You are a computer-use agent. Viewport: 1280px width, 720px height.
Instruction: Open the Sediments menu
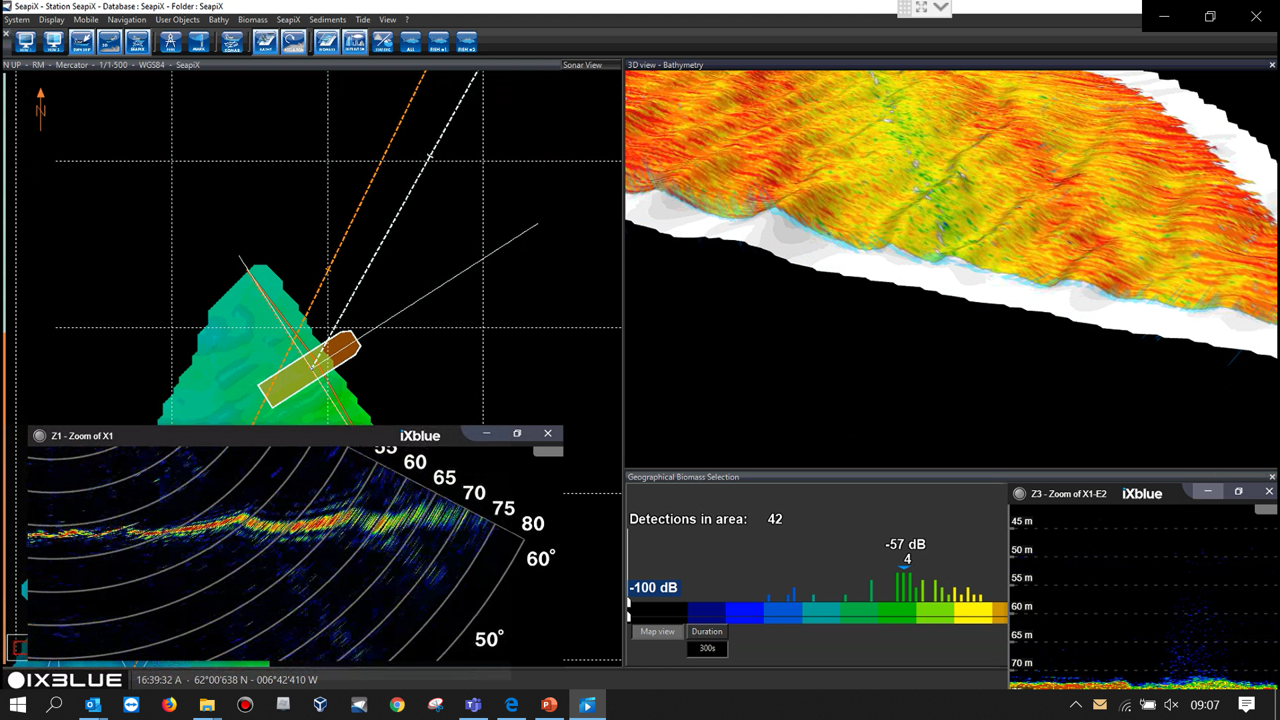pyautogui.click(x=327, y=20)
